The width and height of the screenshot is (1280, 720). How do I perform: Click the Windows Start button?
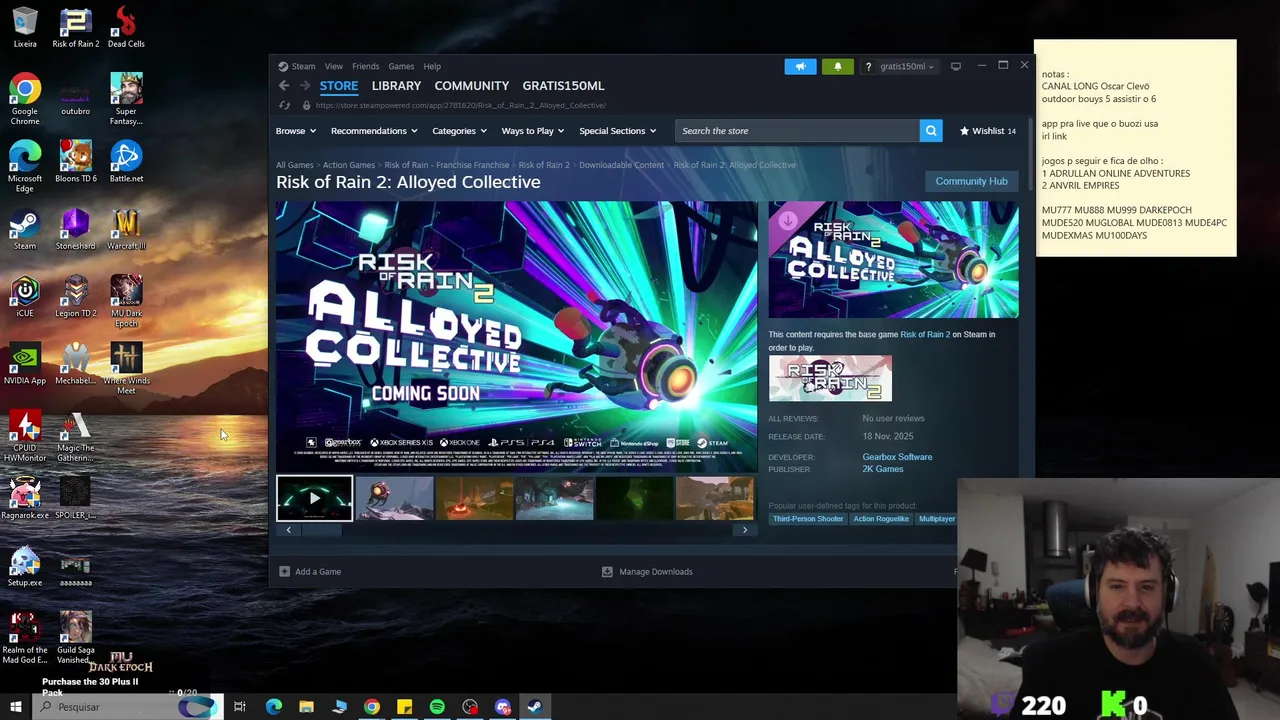click(15, 707)
